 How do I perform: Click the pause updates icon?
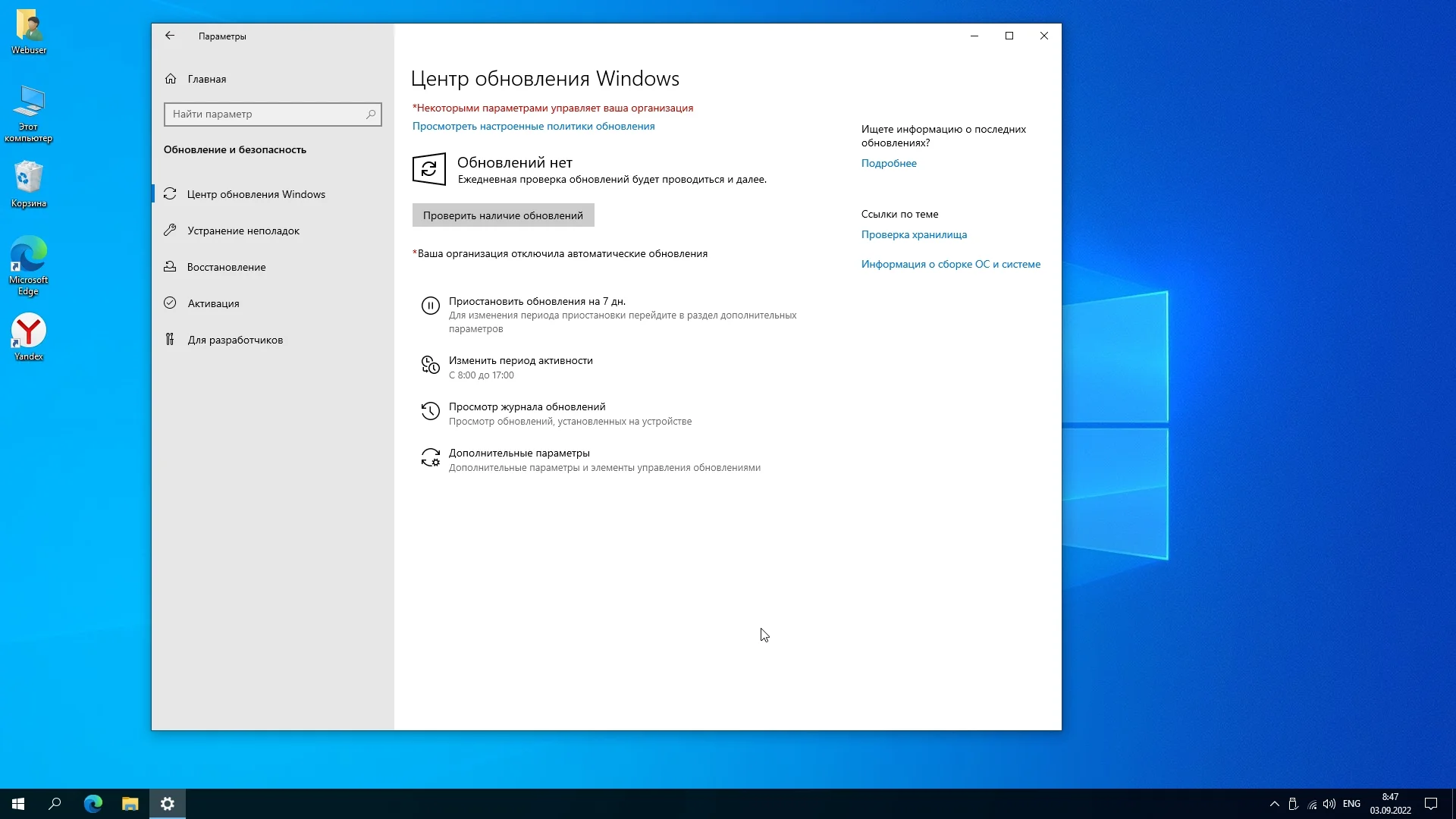tap(430, 306)
